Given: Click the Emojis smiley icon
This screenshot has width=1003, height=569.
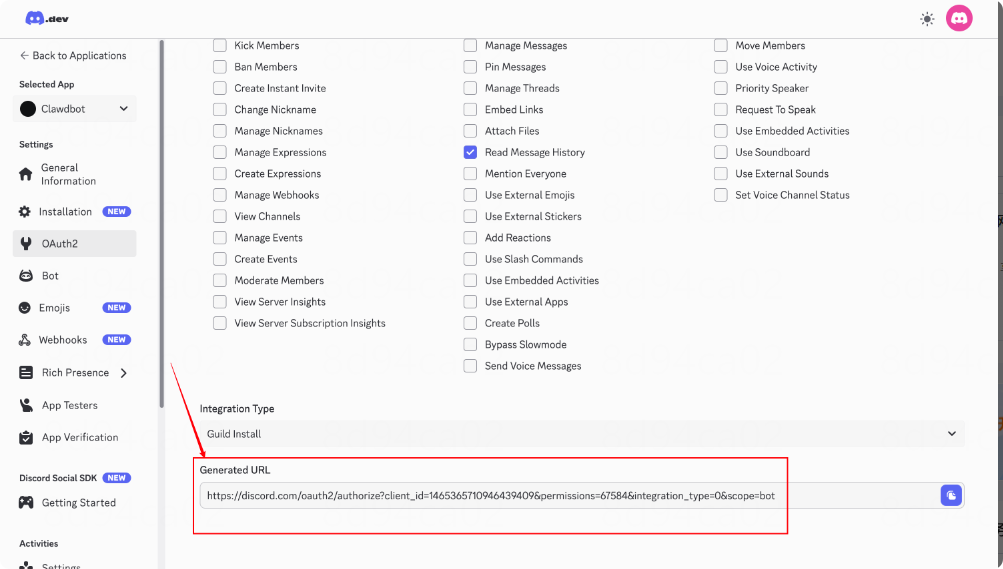Looking at the screenshot, I should point(25,308).
